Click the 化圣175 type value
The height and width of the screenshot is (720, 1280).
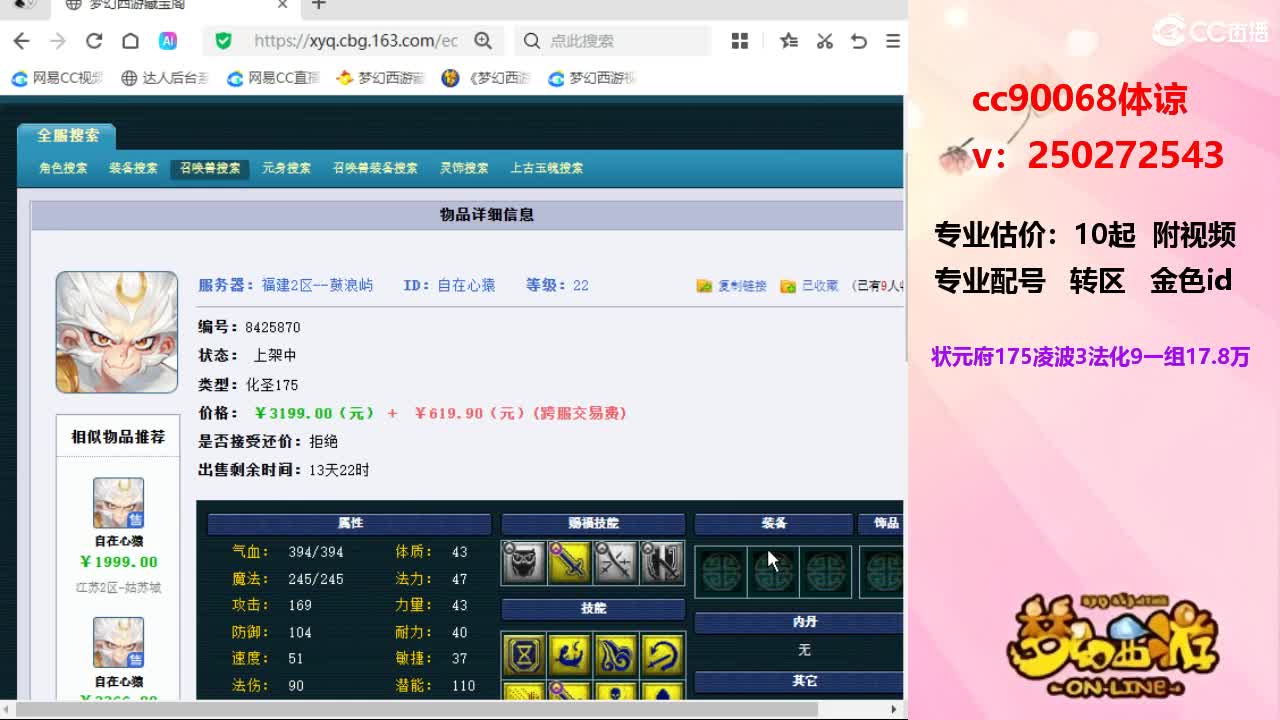[272, 385]
